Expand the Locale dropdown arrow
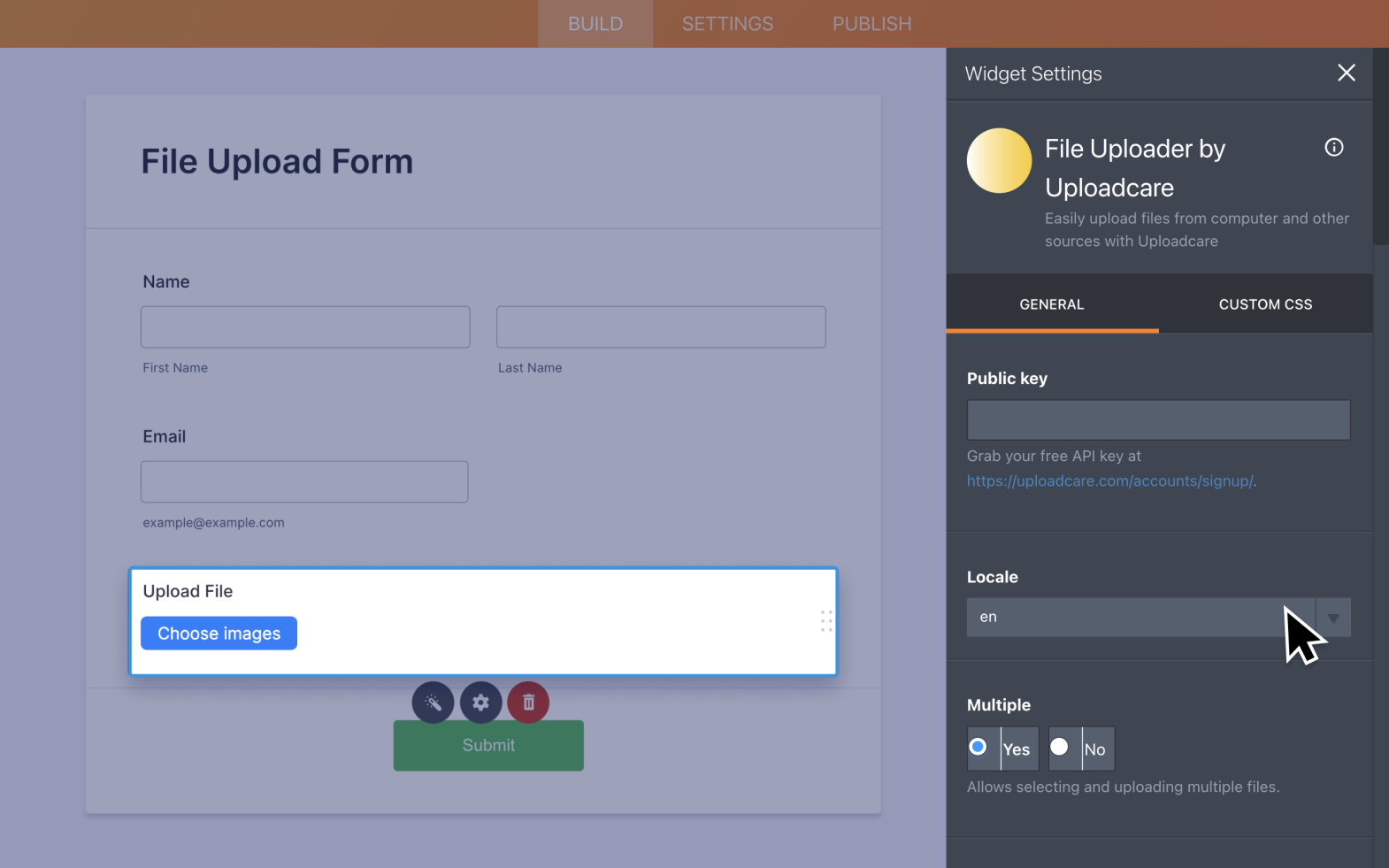This screenshot has width=1389, height=868. [x=1332, y=618]
